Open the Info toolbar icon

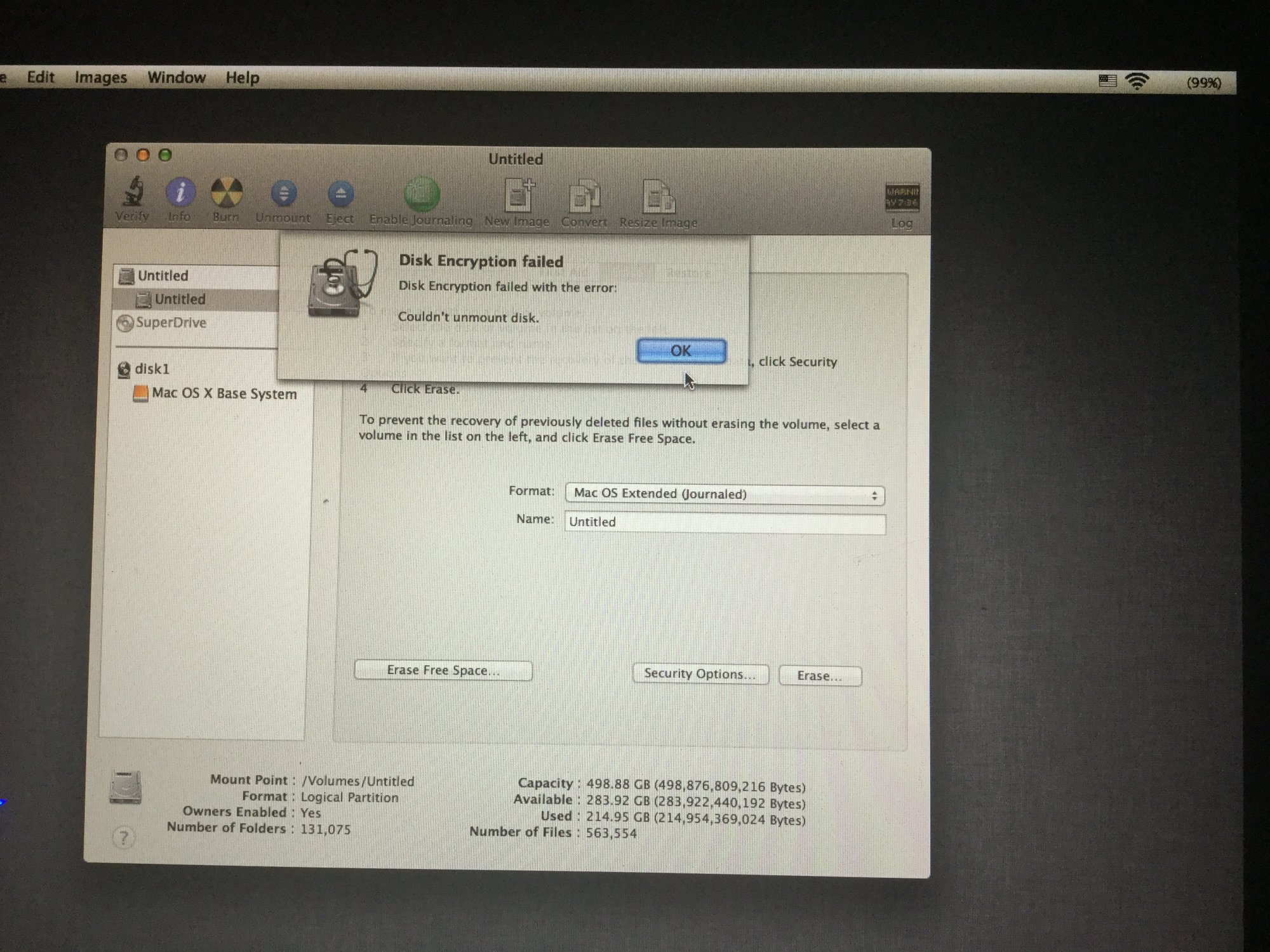pyautogui.click(x=180, y=193)
